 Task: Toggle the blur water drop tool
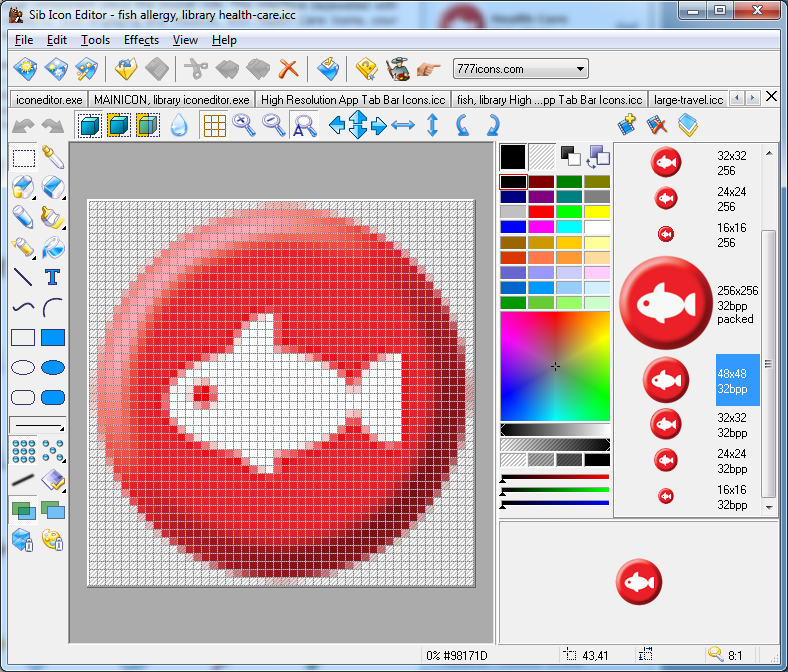(x=179, y=125)
